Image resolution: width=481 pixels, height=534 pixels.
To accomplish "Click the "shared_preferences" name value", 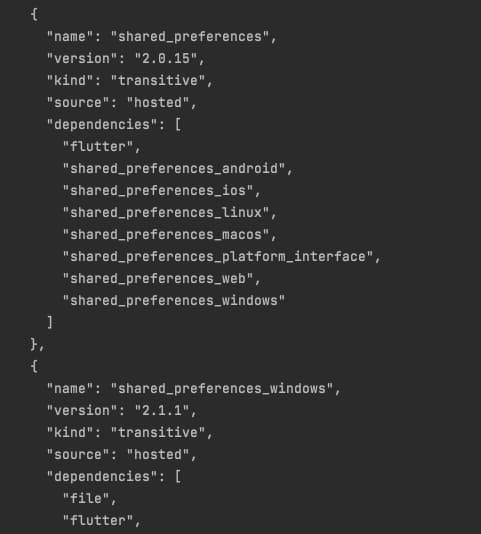I will pos(190,37).
